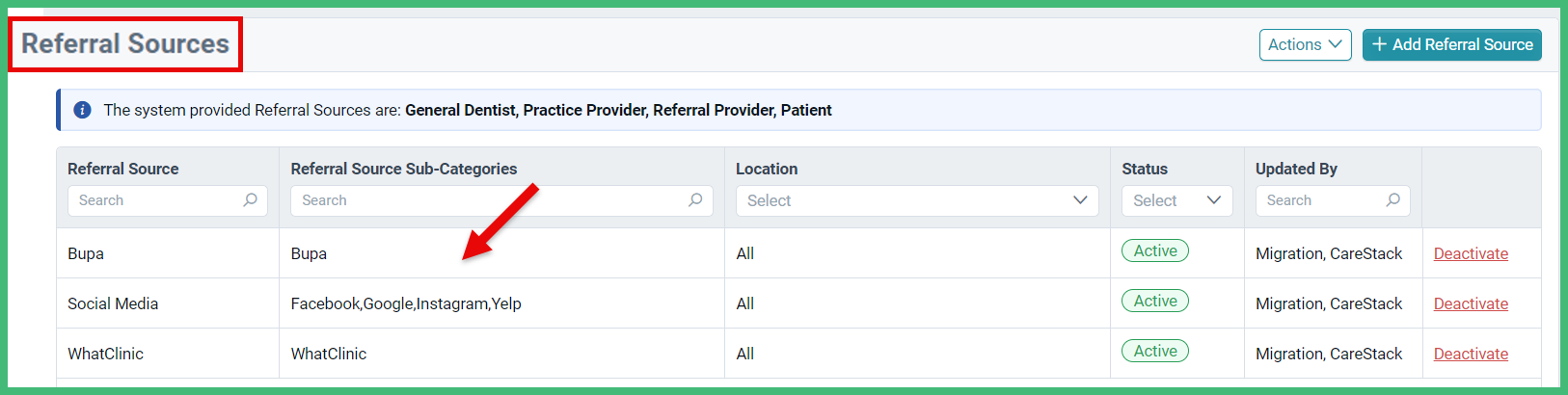Click the Referral Sources page heading
The image size is (1568, 395).
pyautogui.click(x=125, y=43)
